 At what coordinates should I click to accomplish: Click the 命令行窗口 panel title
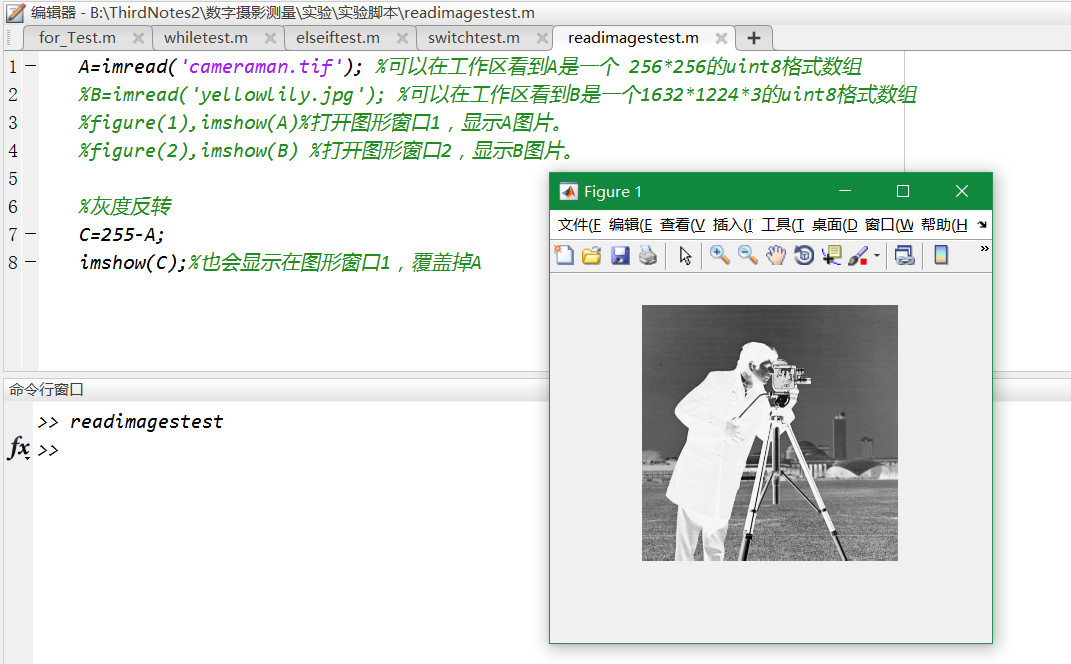coord(46,389)
